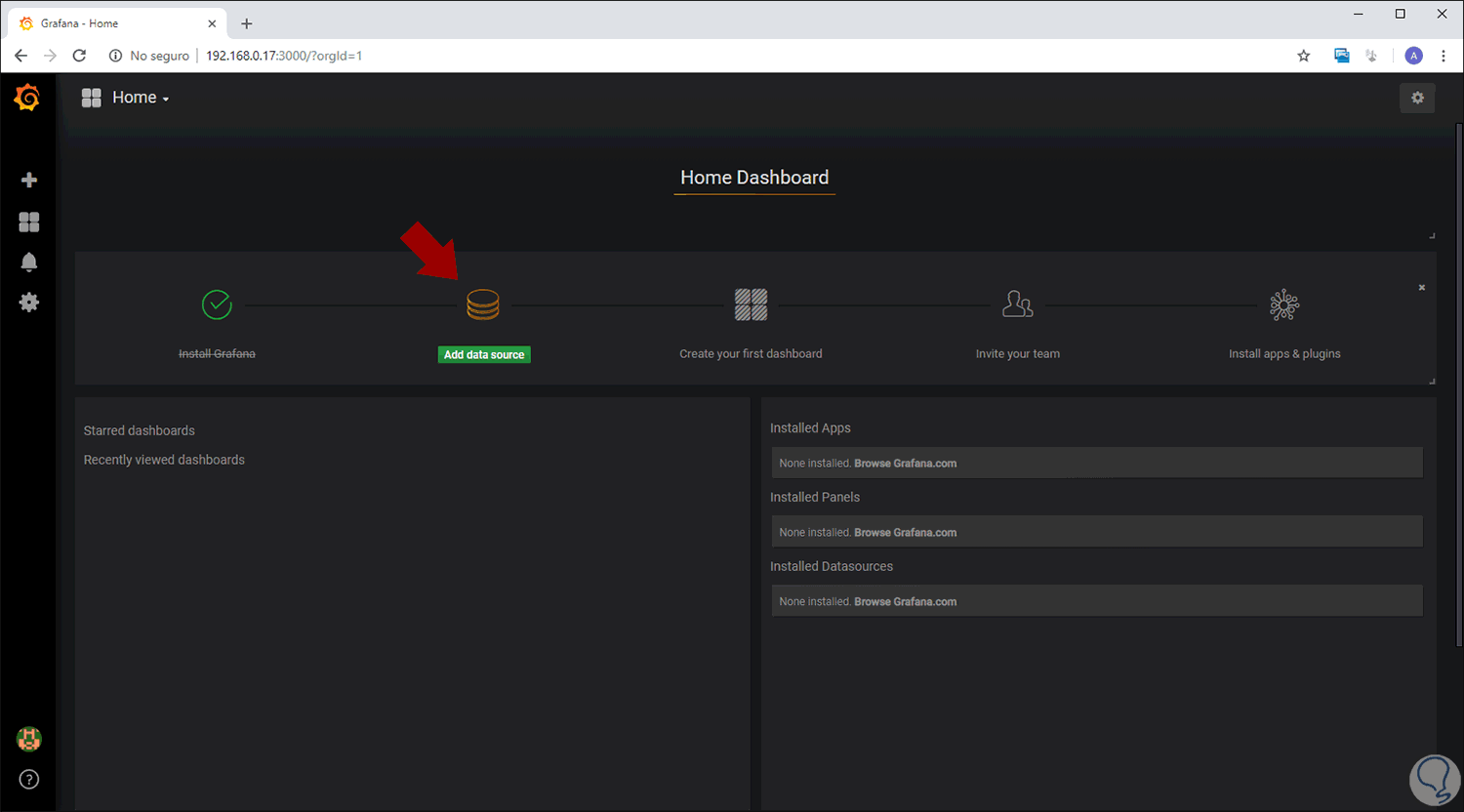Click the Installed Panels heading

tap(815, 498)
